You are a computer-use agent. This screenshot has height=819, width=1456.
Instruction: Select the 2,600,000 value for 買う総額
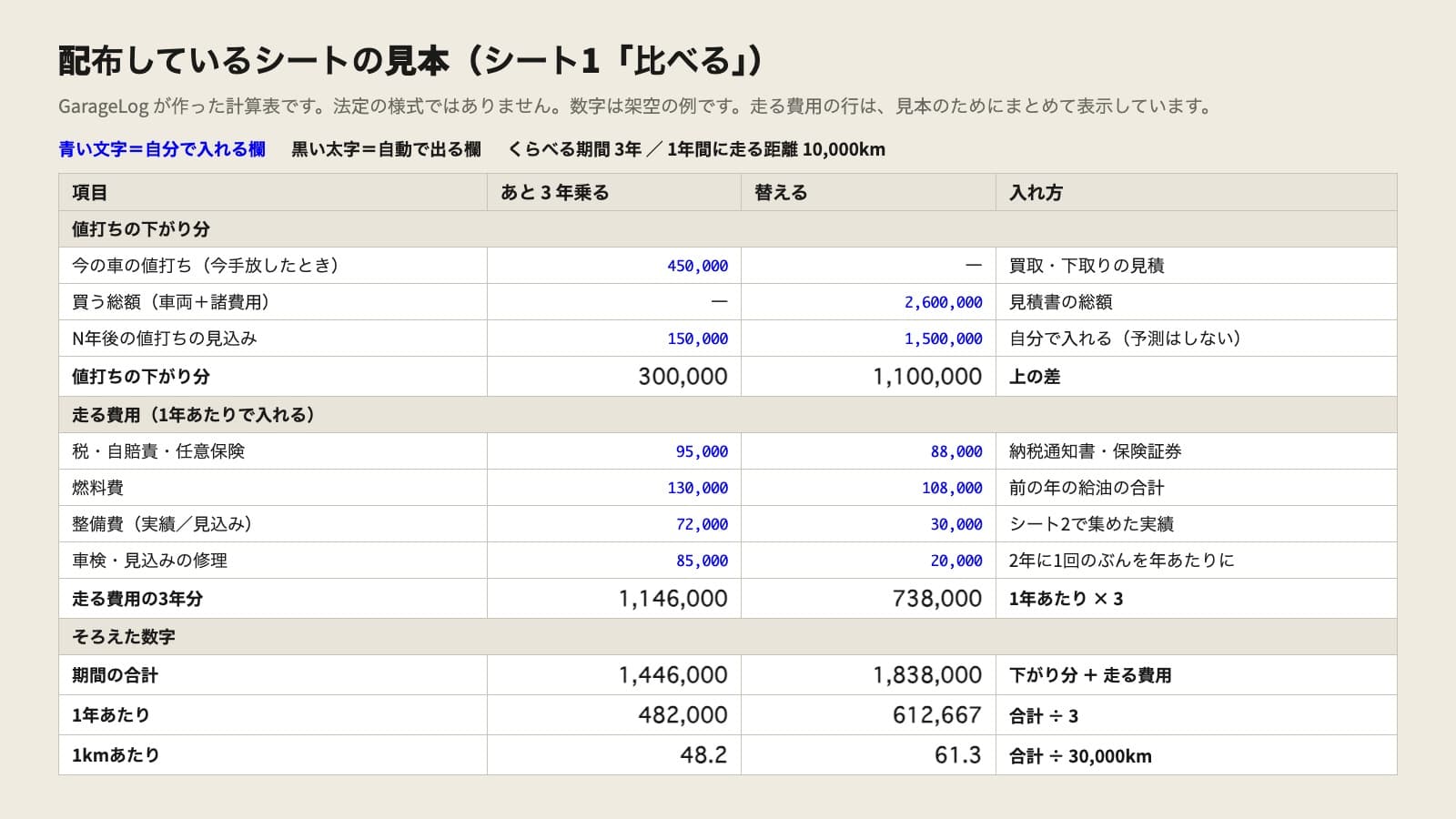tap(943, 302)
